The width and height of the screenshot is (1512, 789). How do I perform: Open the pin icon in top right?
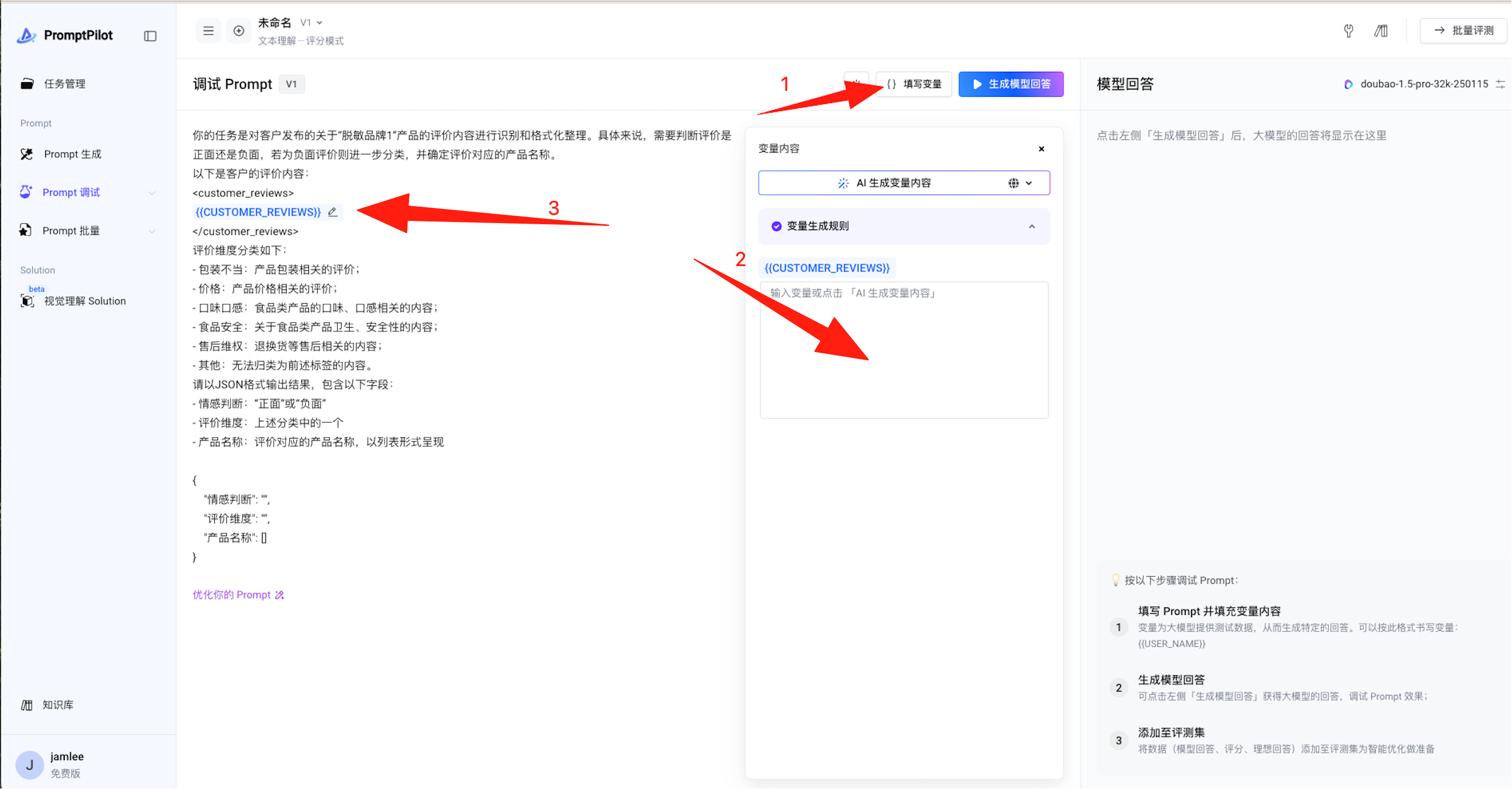coord(1348,30)
